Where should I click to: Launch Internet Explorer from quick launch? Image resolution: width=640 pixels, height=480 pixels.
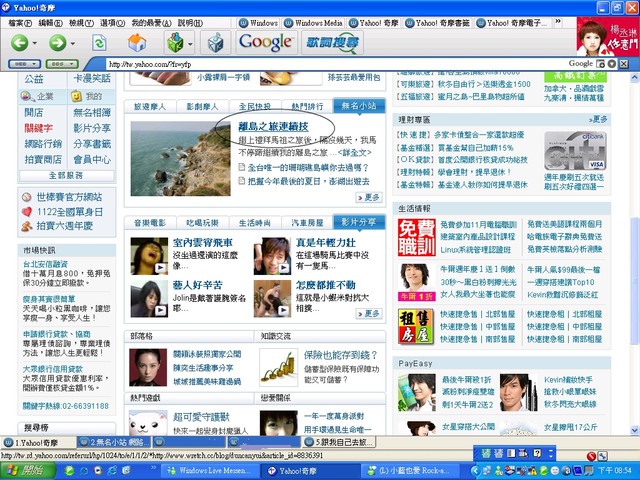(112, 471)
